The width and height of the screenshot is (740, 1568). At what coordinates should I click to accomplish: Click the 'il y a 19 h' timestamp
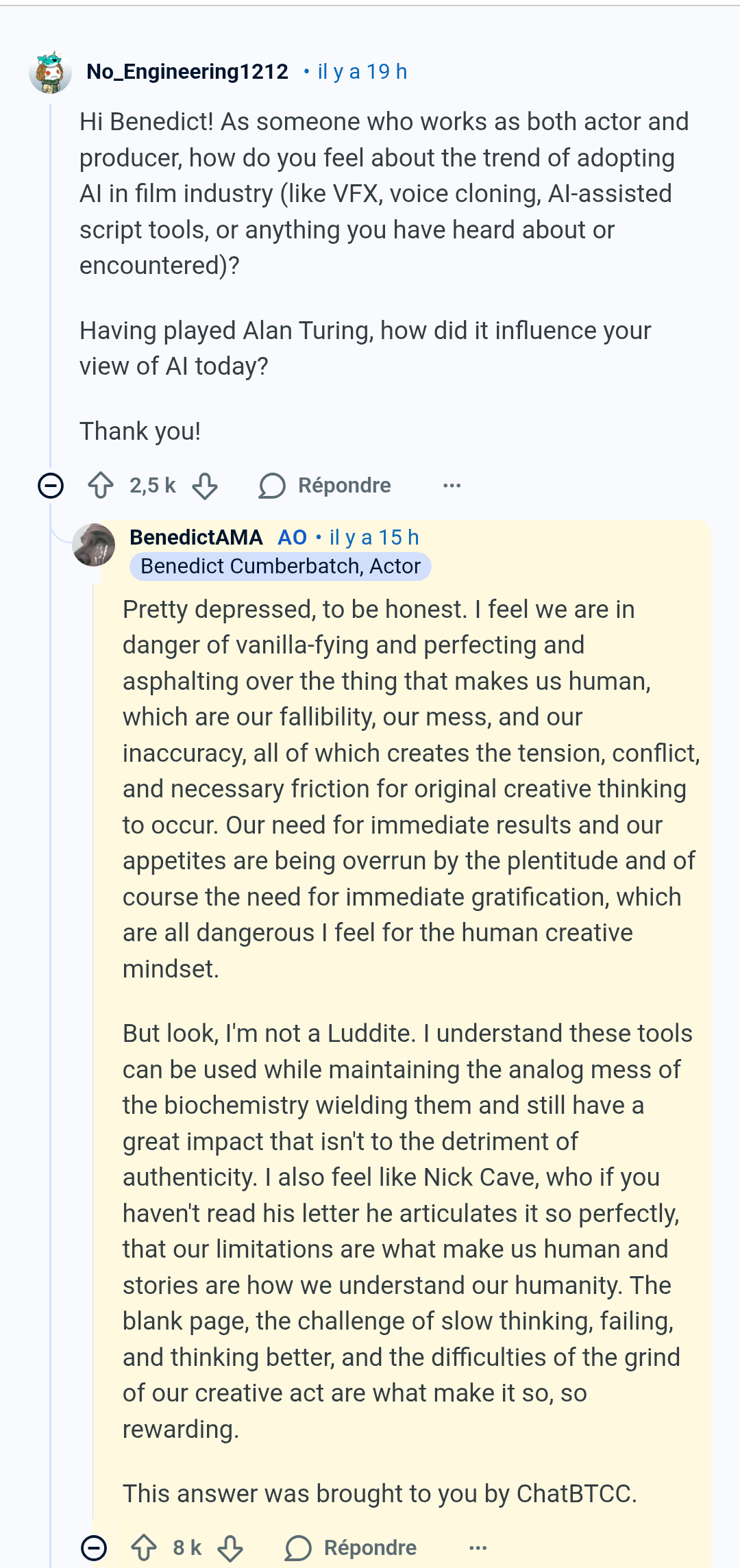[362, 71]
